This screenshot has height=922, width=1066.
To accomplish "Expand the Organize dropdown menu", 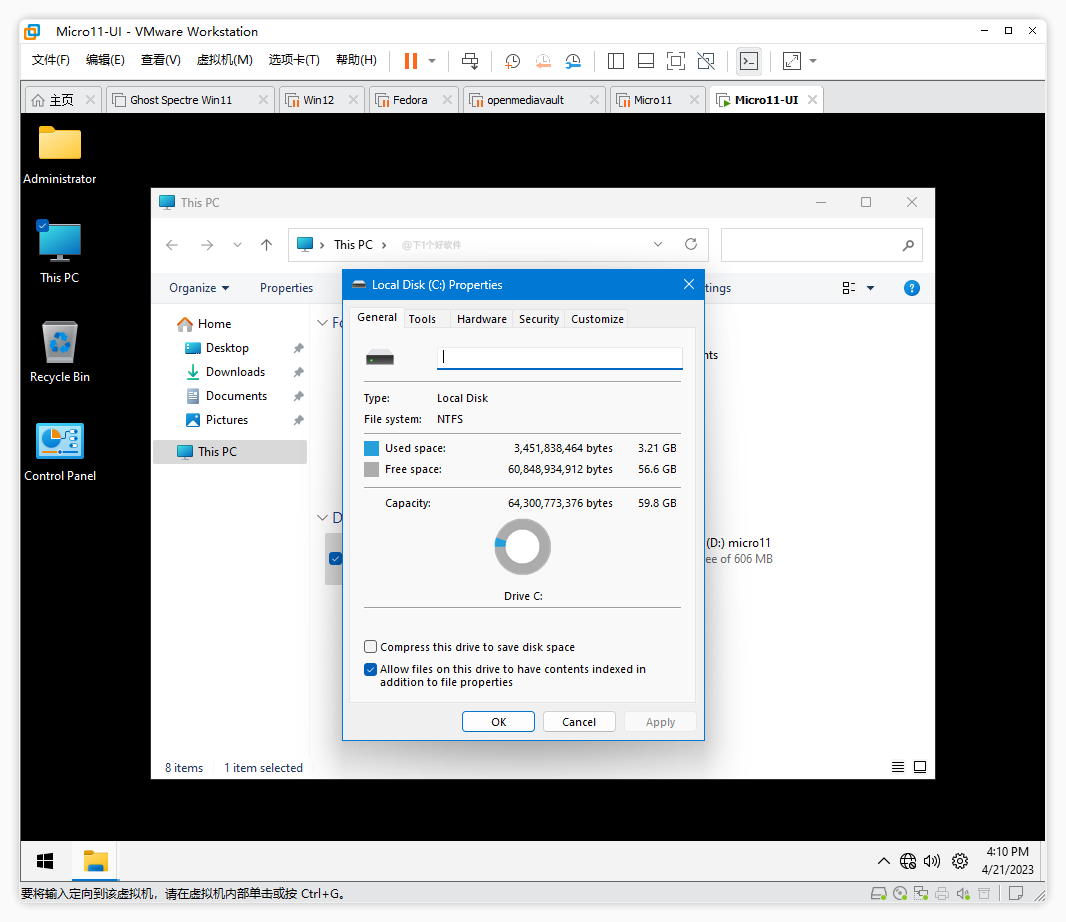I will 199,288.
